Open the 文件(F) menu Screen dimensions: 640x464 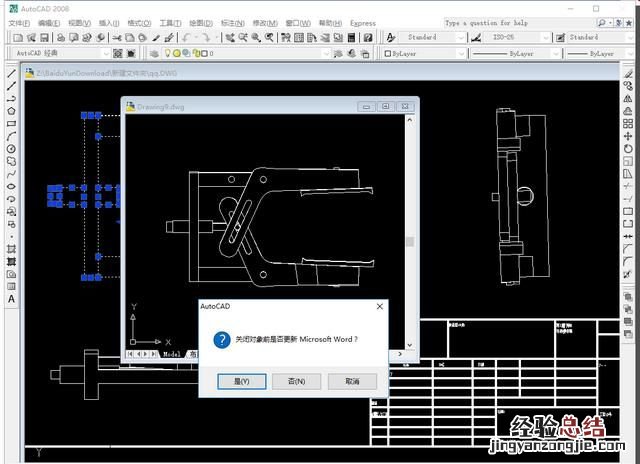[x=19, y=23]
